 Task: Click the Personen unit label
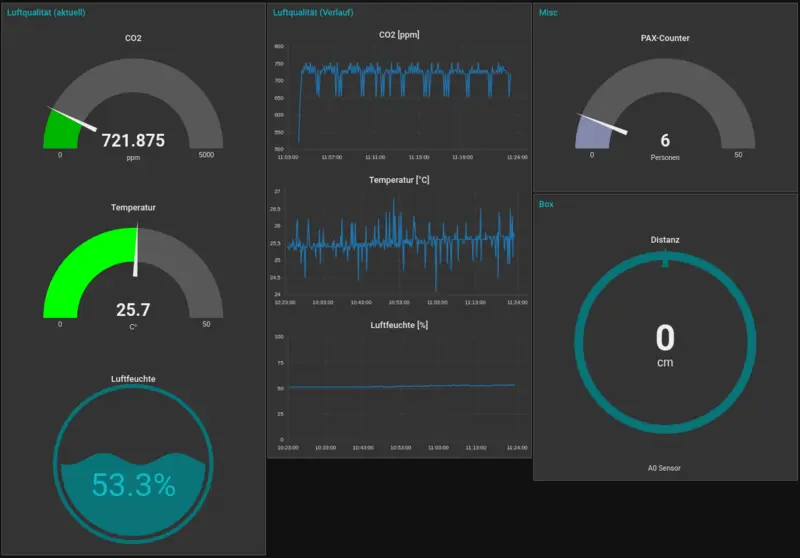[665, 158]
